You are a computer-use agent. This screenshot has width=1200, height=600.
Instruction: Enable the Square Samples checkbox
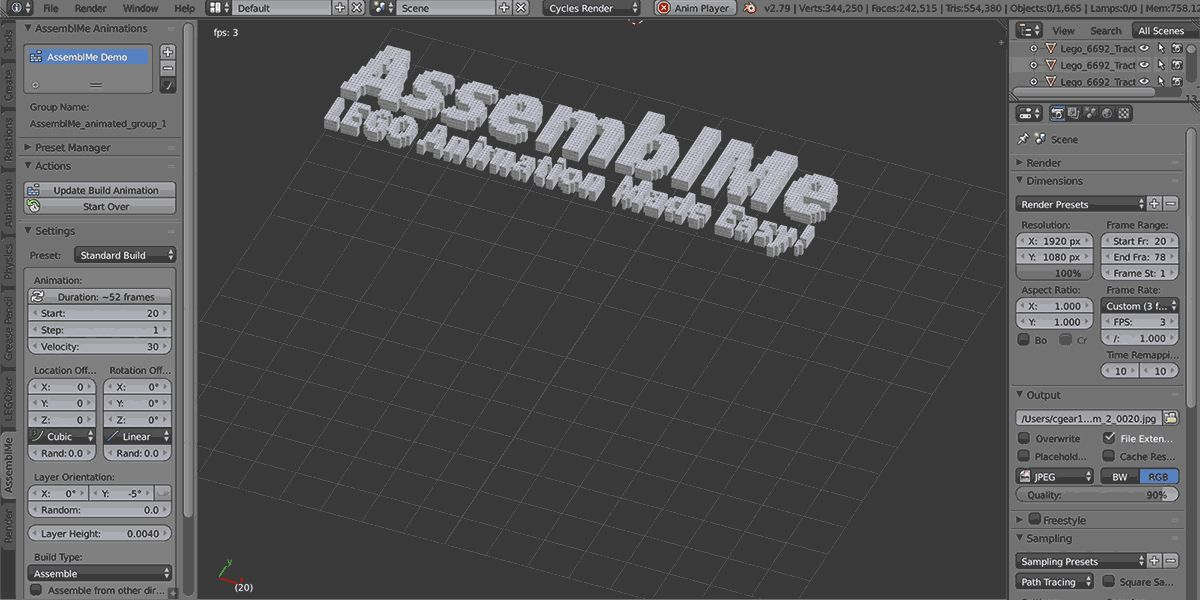pos(1109,581)
